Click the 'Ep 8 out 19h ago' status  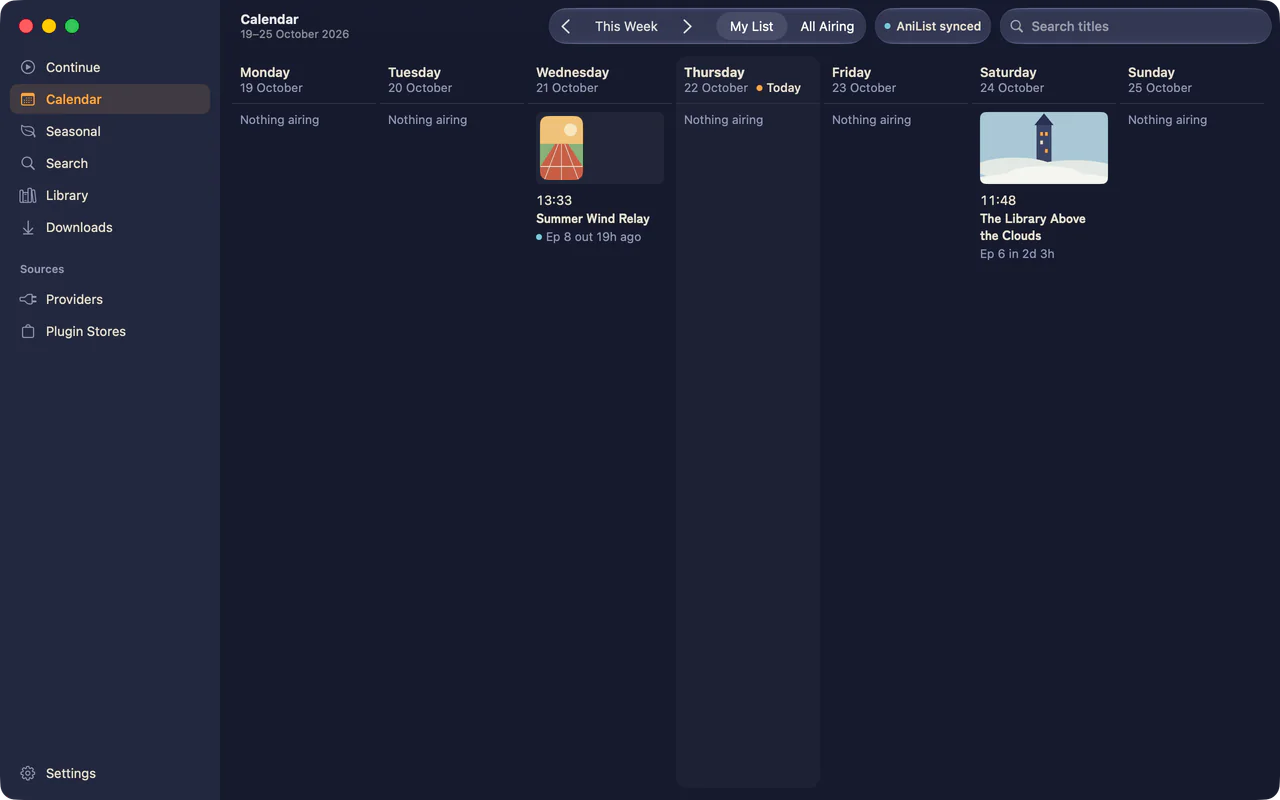click(x=589, y=237)
